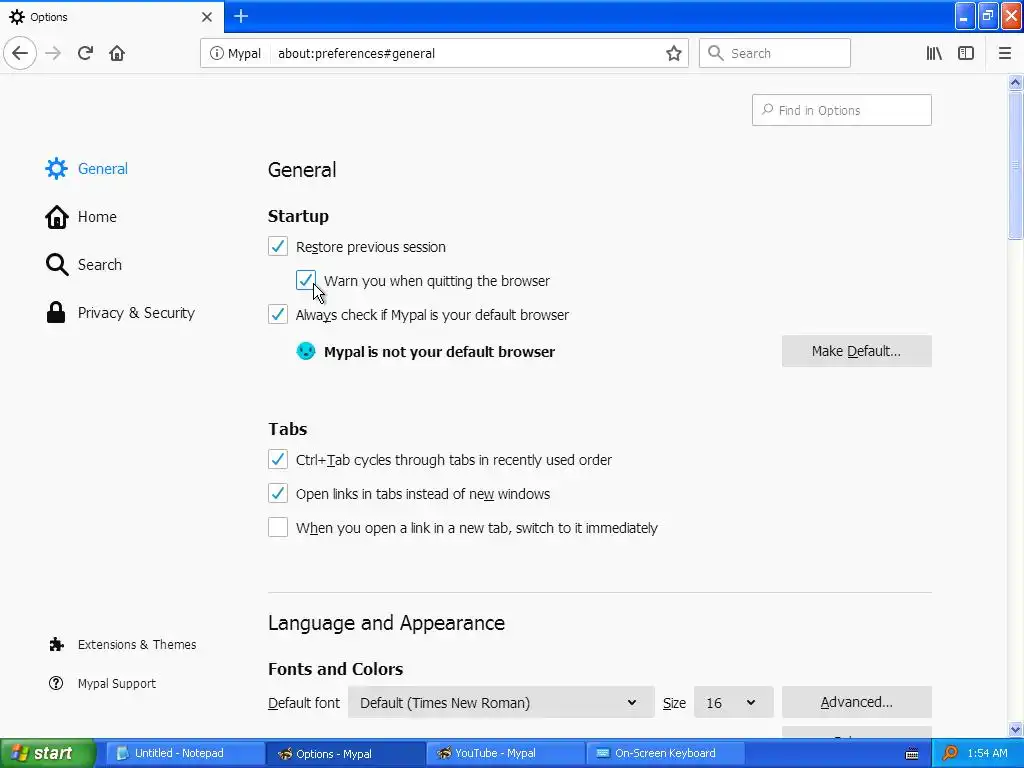Click the sad face default browser icon
The width and height of the screenshot is (1024, 768).
click(x=306, y=351)
